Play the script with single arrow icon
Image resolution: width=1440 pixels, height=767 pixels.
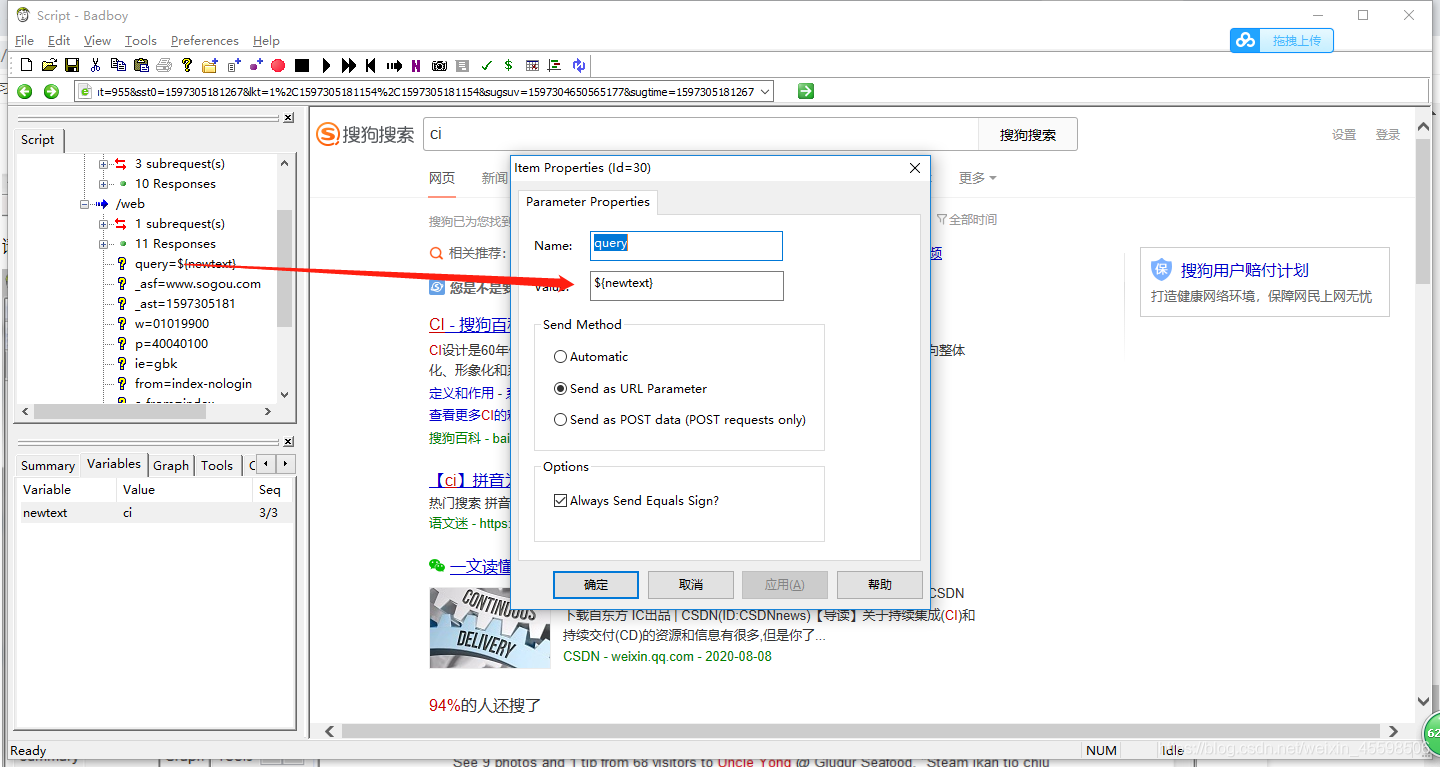pyautogui.click(x=326, y=65)
